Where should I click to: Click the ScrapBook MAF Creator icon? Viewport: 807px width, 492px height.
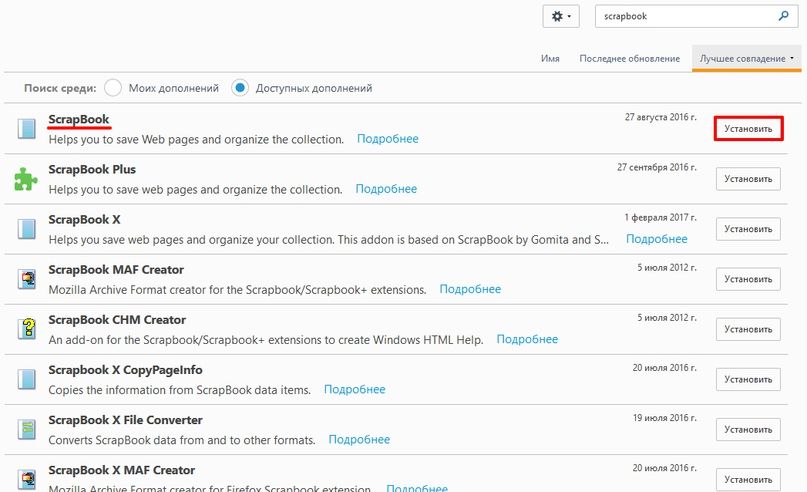[26, 279]
